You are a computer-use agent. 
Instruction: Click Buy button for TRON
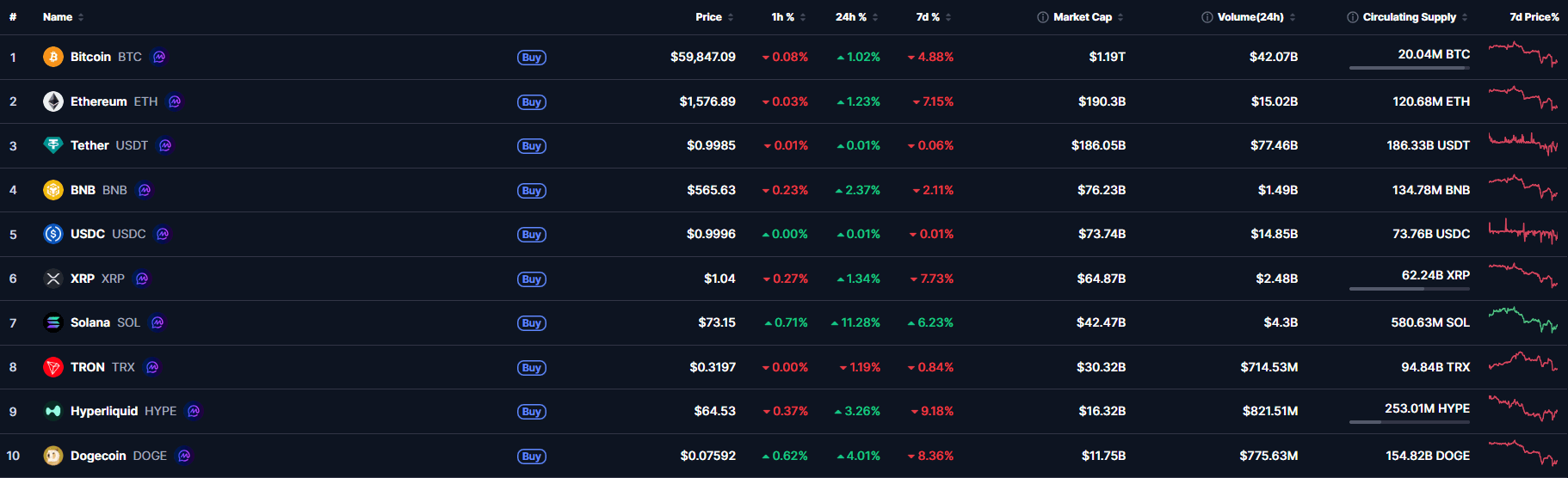tap(532, 368)
